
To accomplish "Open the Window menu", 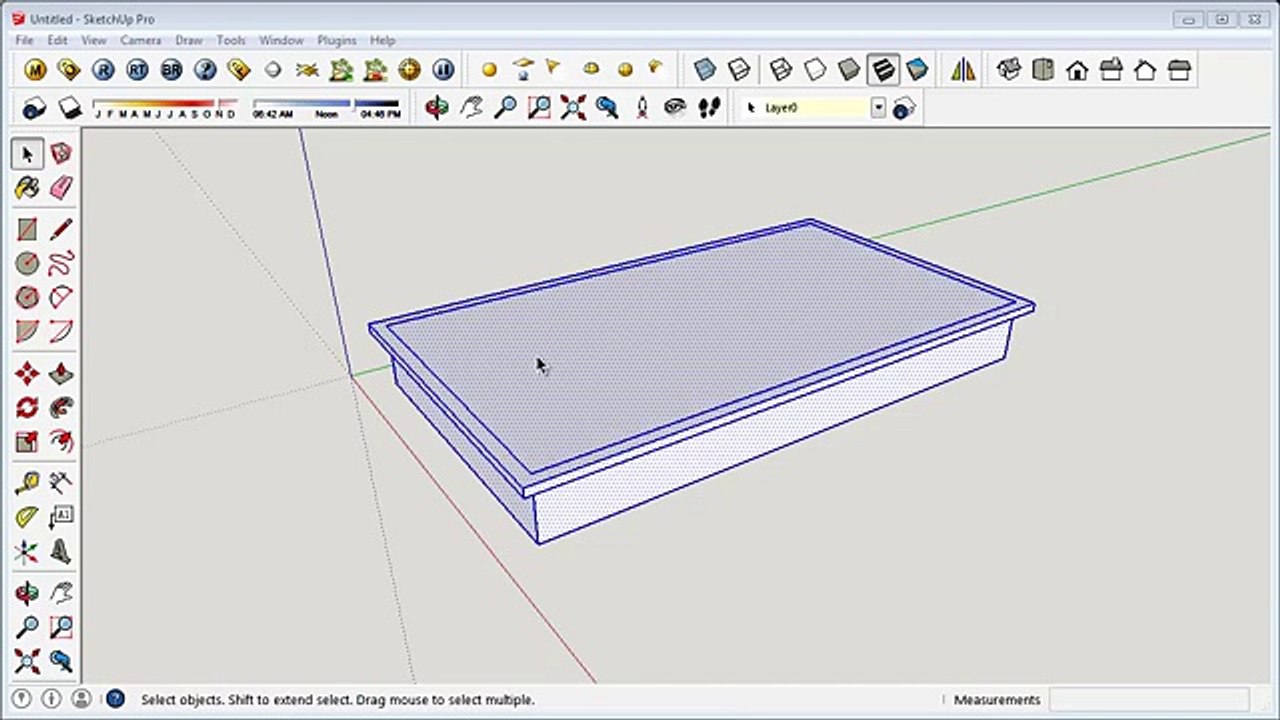I will (x=281, y=40).
